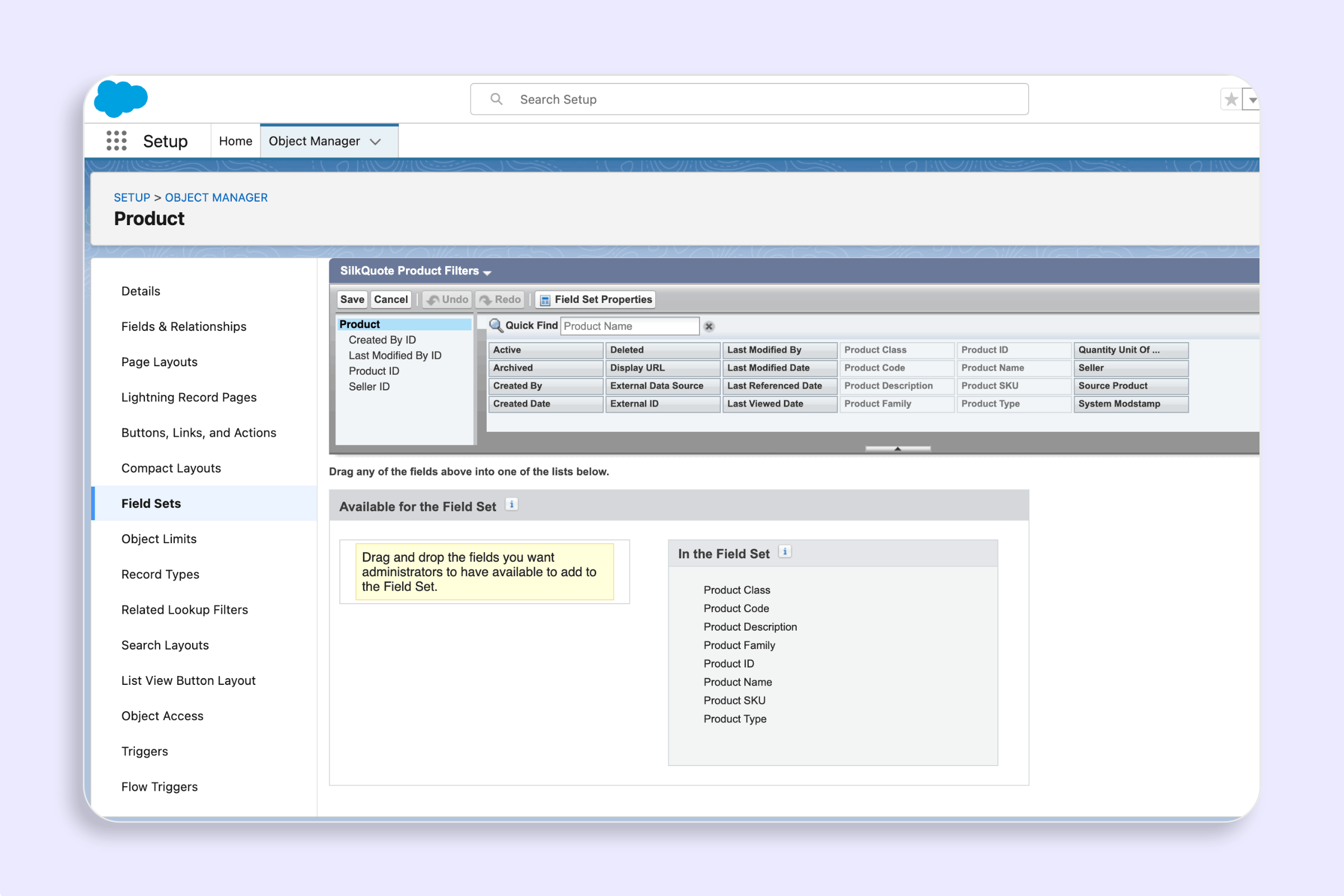The image size is (1344, 896).
Task: Open the SilkQuote Product Filters dropdown arrow
Action: 486,273
